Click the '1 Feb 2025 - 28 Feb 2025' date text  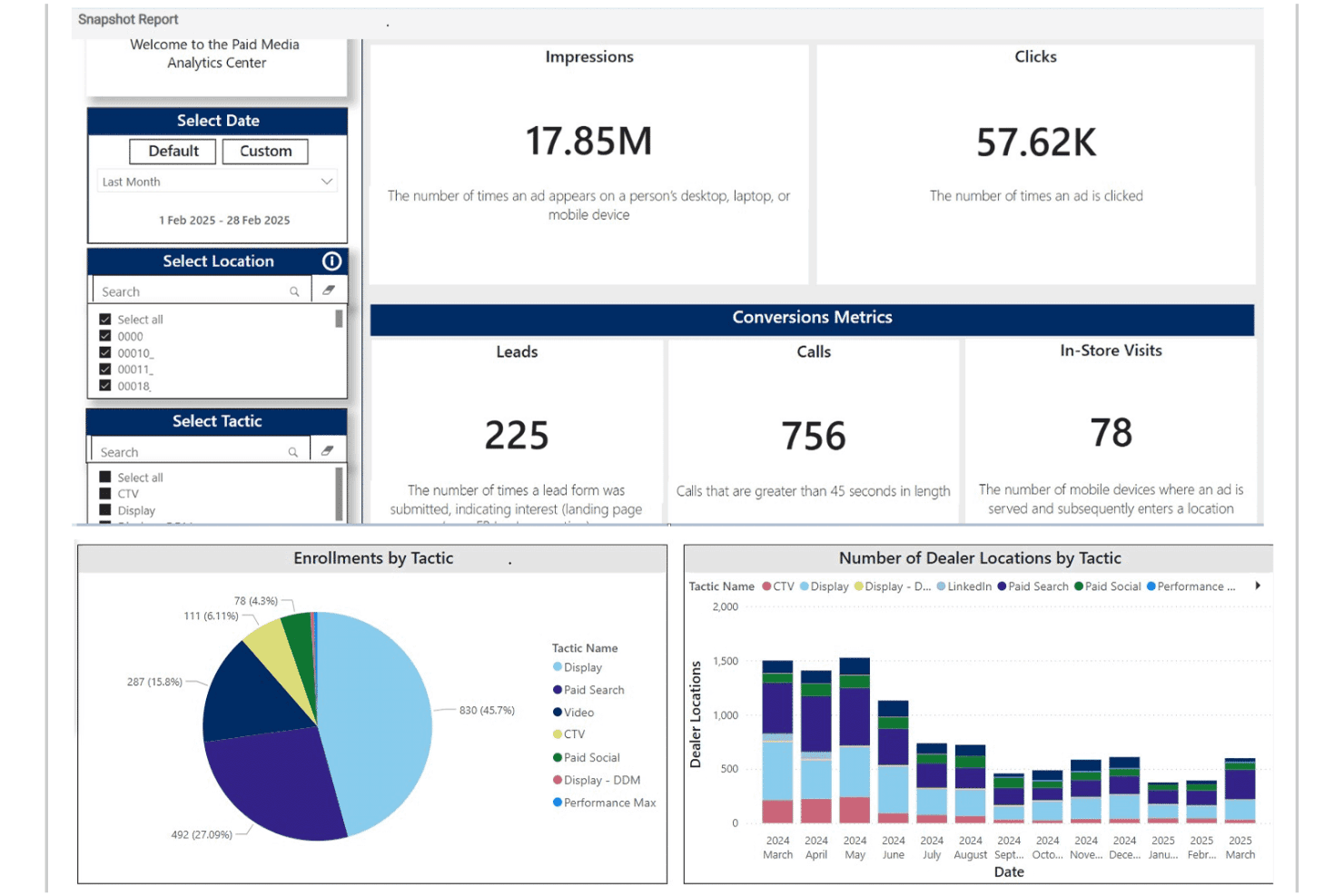pyautogui.click(x=224, y=221)
